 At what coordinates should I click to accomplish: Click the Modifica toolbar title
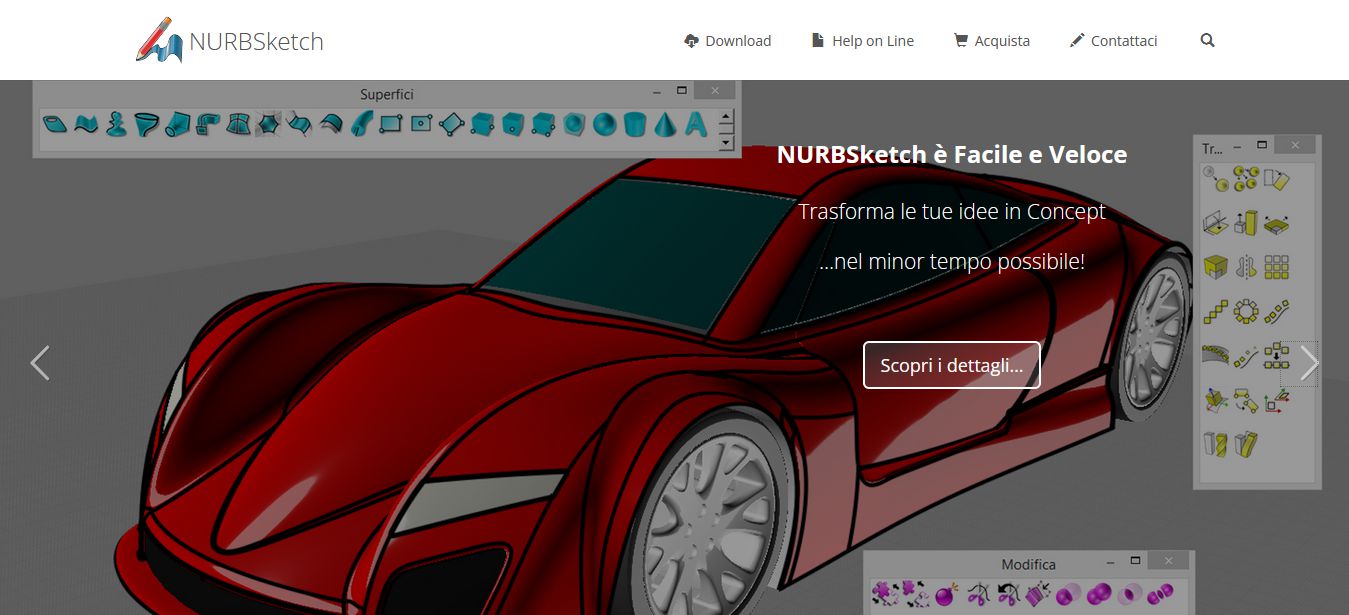pos(1028,564)
